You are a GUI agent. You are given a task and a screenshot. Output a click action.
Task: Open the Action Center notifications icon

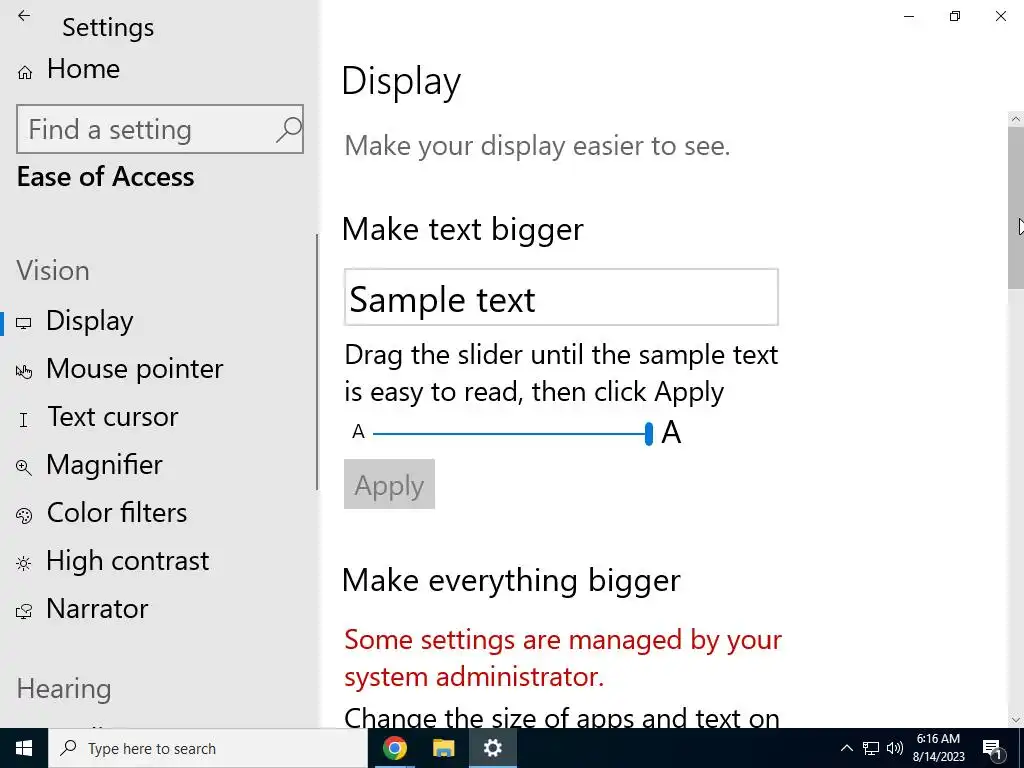[993, 748]
